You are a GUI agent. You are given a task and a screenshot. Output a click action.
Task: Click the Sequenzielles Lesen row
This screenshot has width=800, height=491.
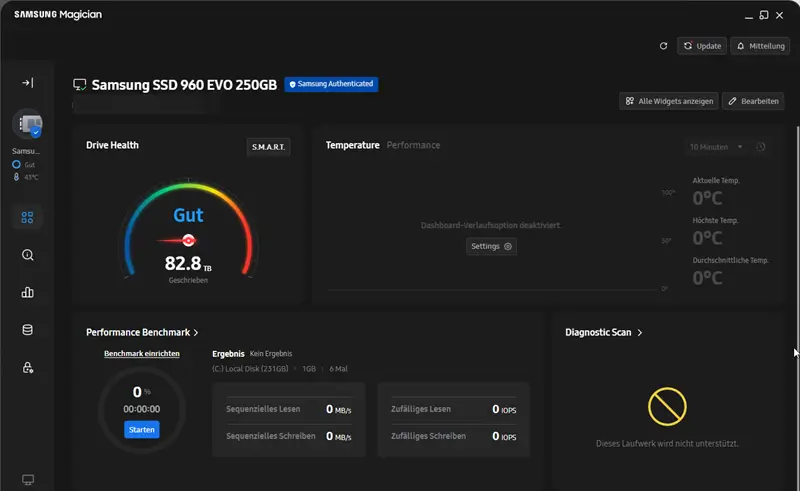tap(289, 409)
